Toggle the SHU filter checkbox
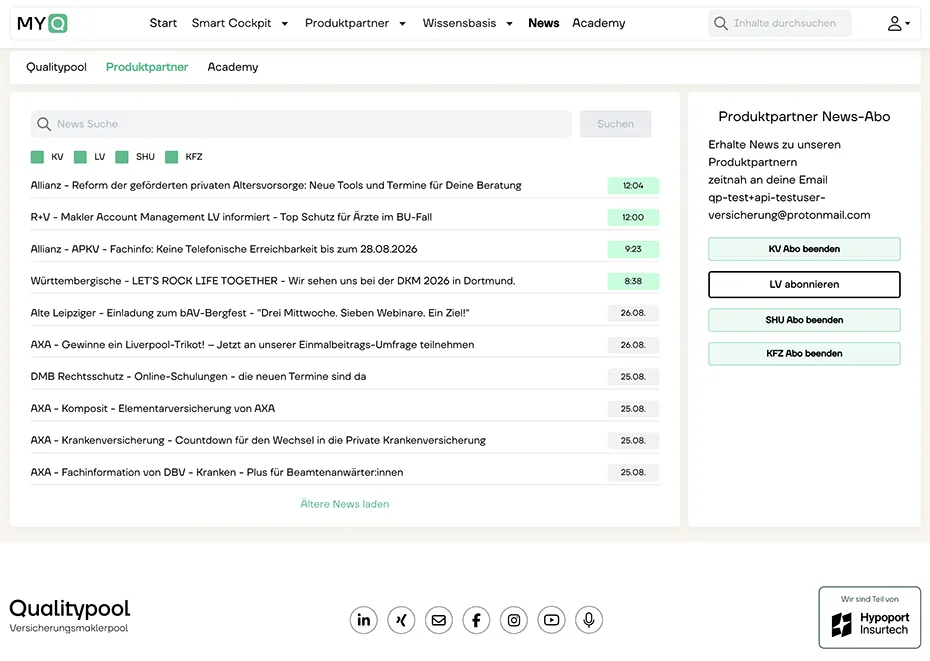 122,157
